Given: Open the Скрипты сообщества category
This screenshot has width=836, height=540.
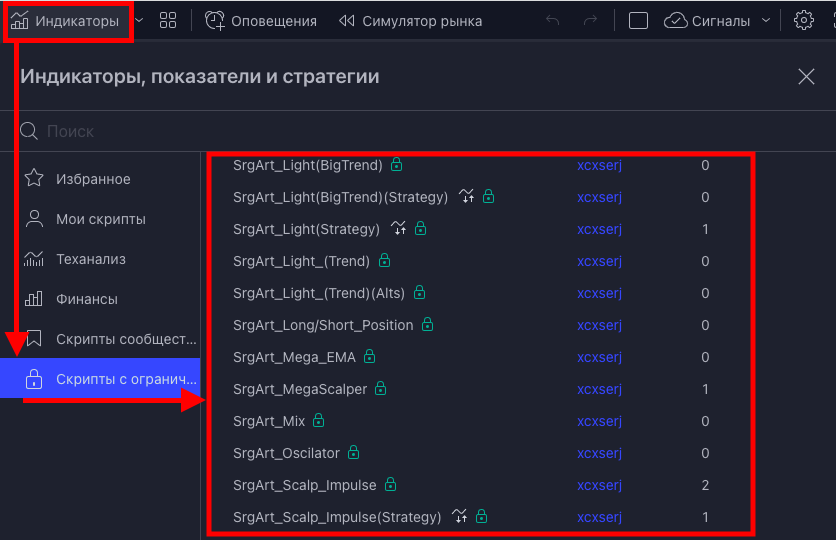Looking at the screenshot, I should point(100,339).
